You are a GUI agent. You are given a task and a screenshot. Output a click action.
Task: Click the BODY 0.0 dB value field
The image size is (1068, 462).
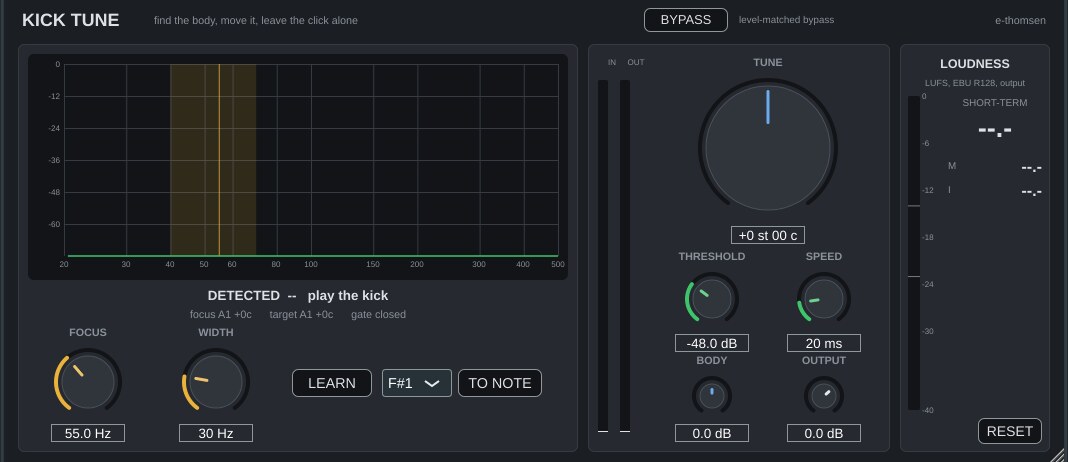712,433
